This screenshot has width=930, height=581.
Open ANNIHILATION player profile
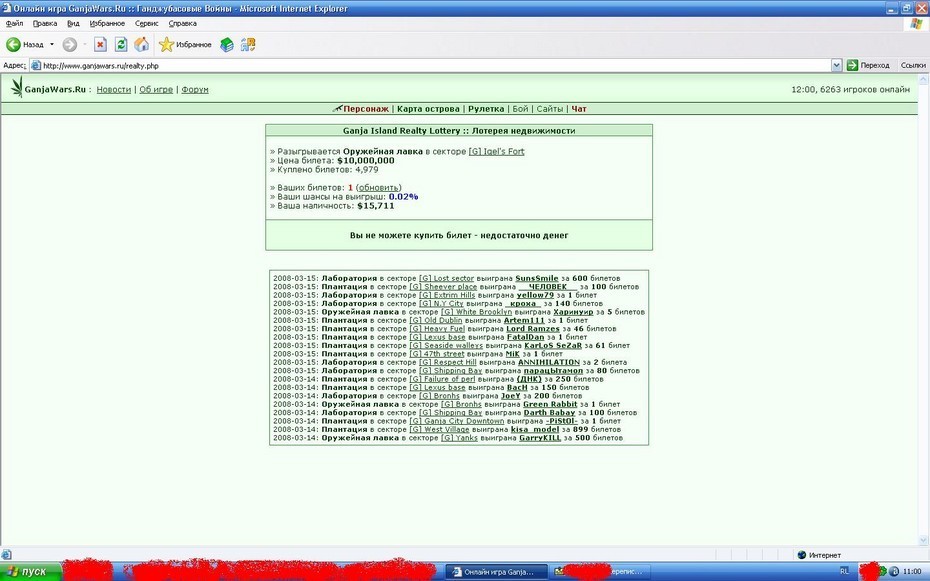pos(549,362)
